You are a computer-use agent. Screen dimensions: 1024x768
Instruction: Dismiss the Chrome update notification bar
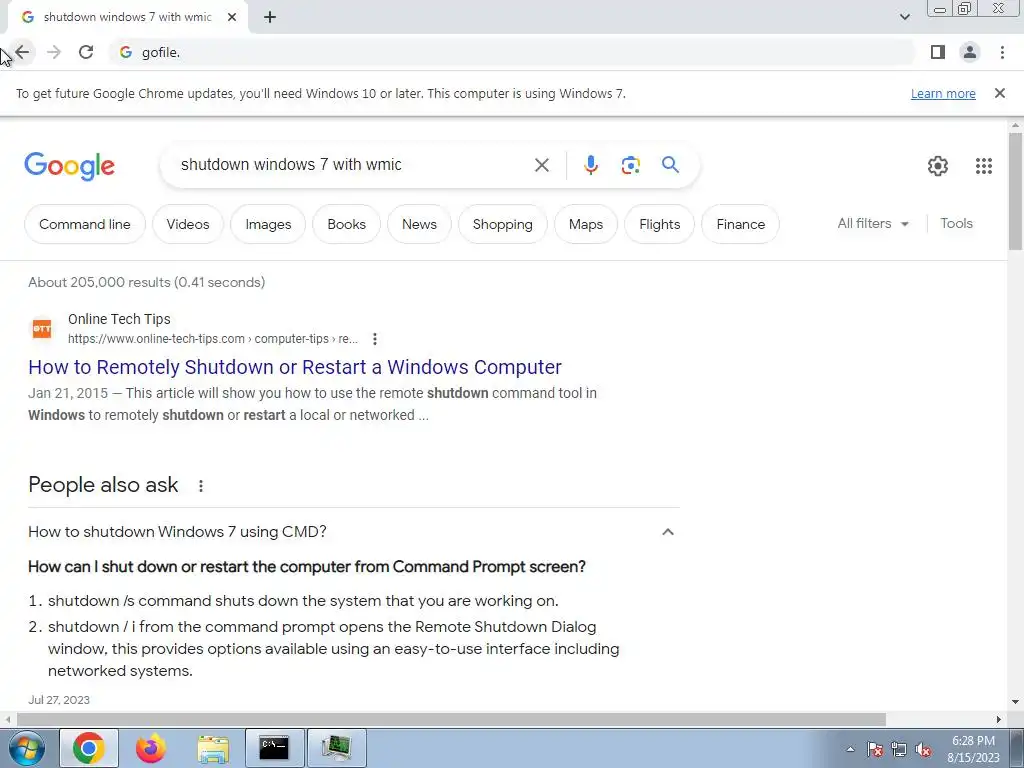pos(1000,93)
